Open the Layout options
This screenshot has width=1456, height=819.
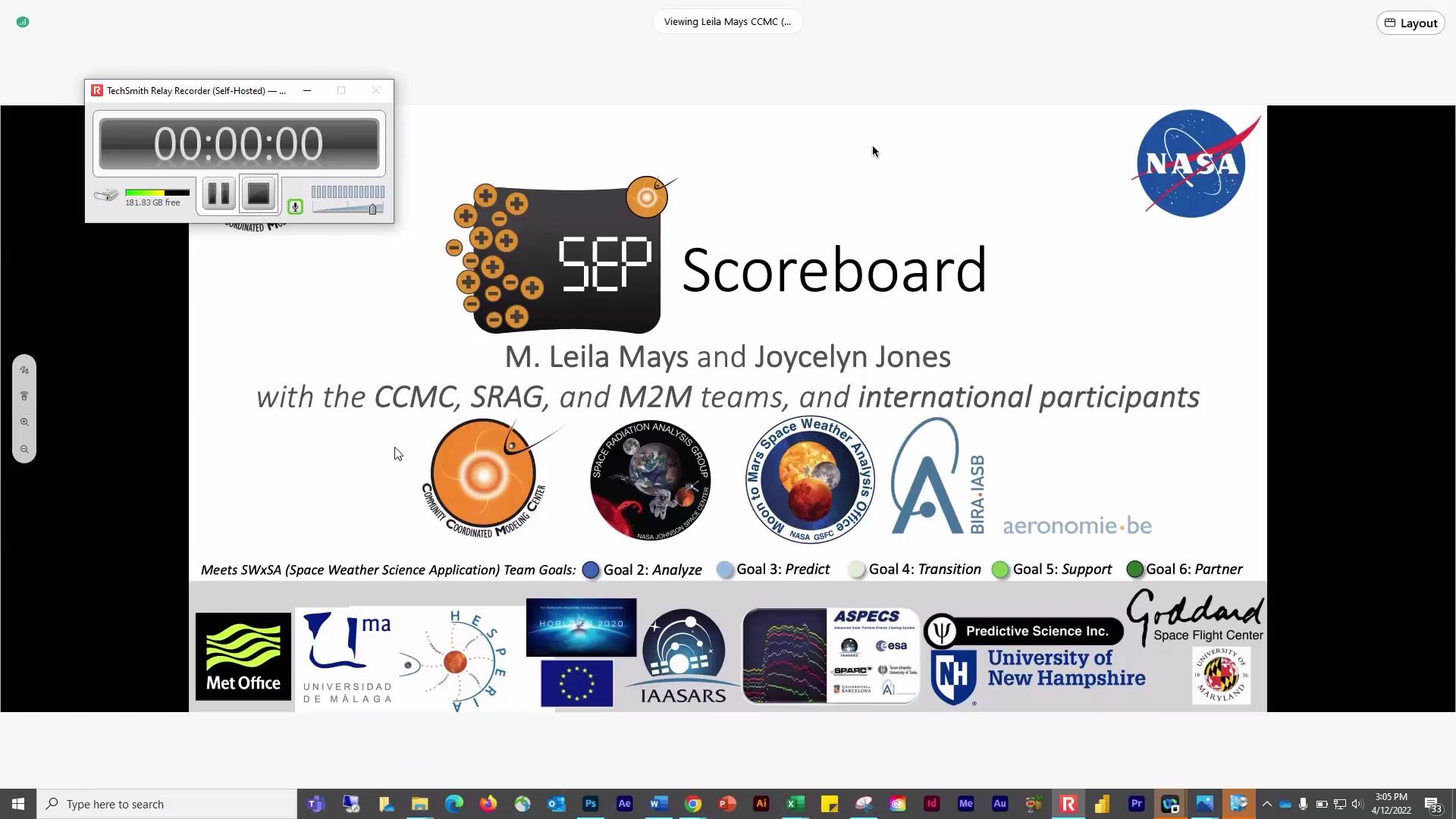tap(1410, 23)
